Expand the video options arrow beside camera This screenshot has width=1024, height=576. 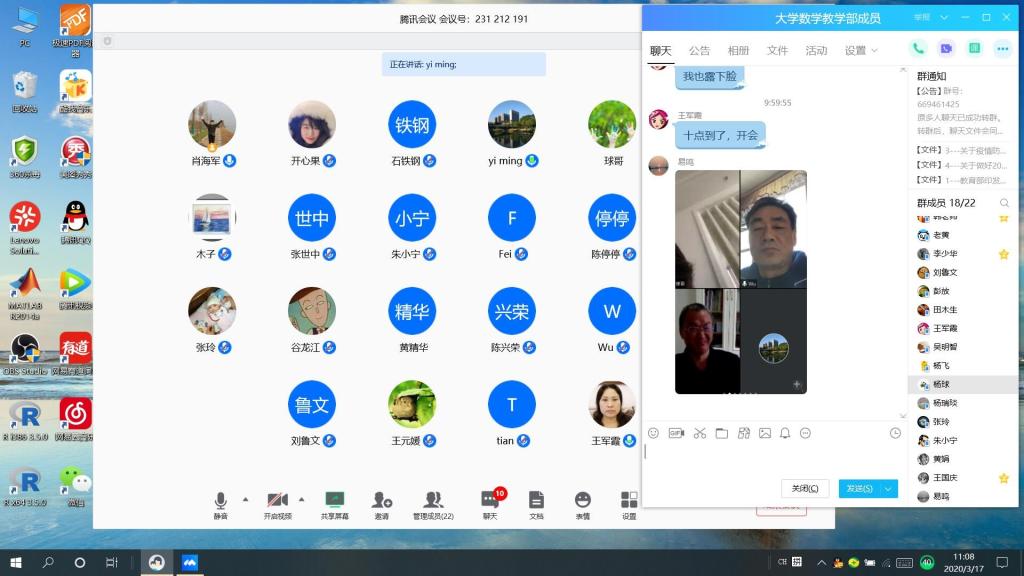[301, 497]
